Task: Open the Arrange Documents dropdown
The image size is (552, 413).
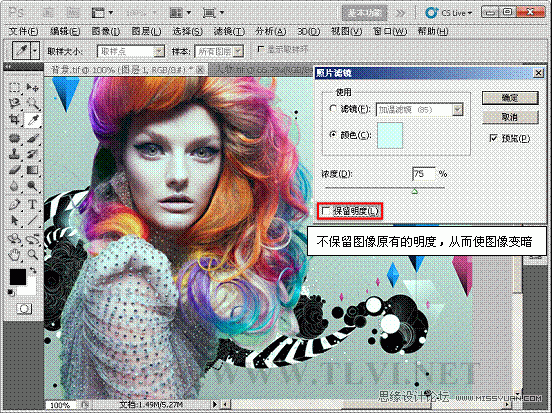Action: 180,13
